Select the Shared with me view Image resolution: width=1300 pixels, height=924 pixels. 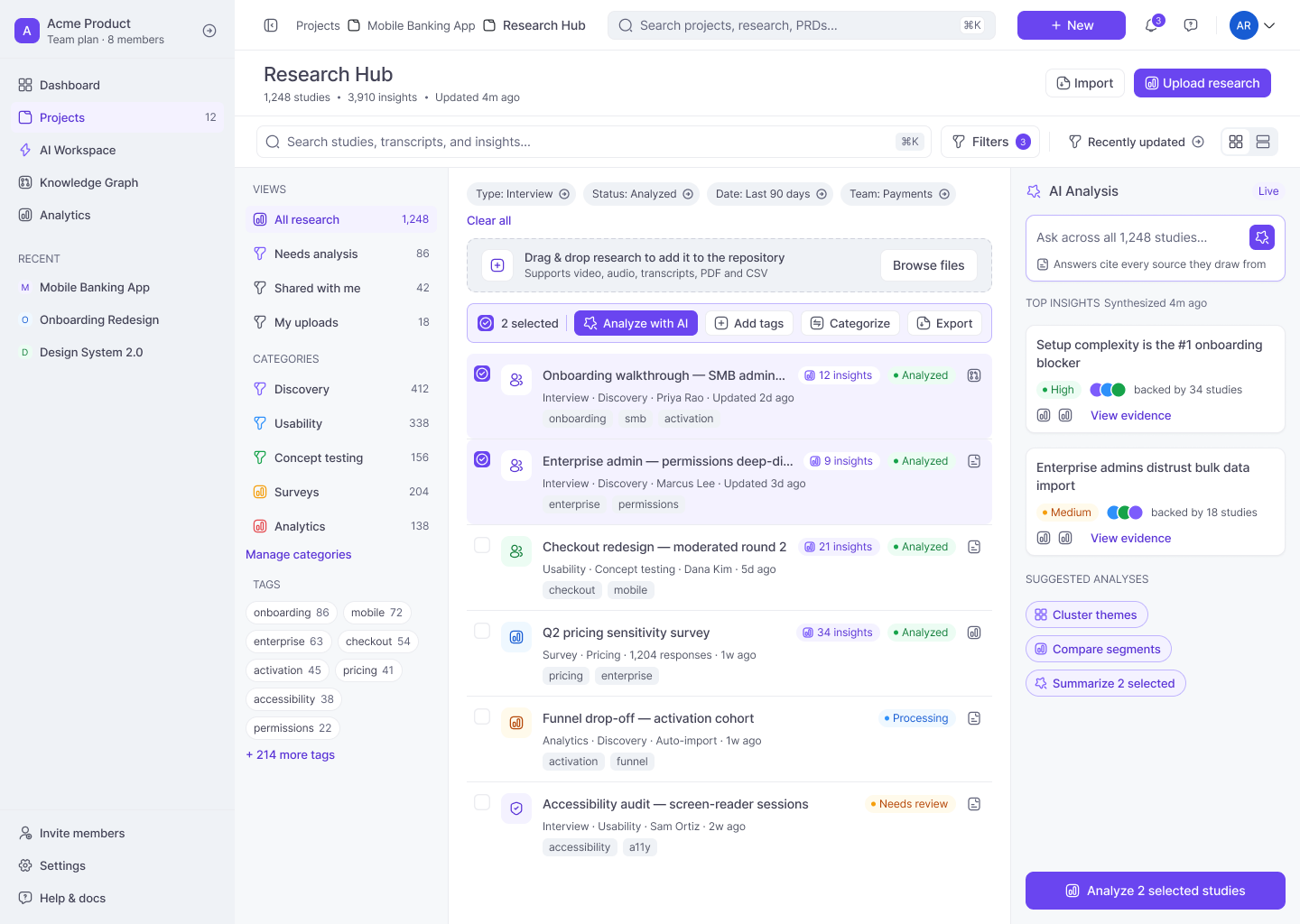point(341,288)
